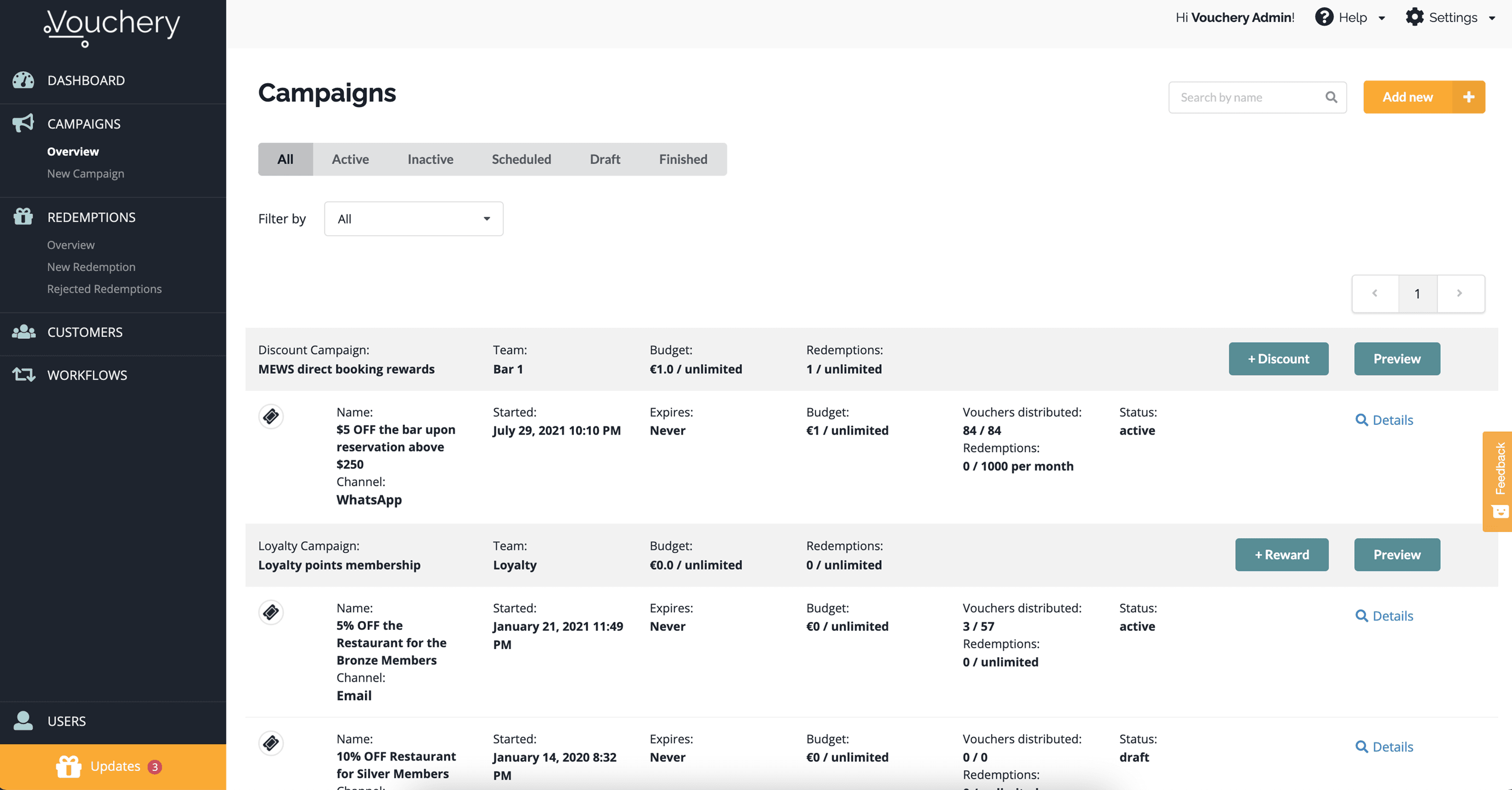Click the Workflows arrows icon
The width and height of the screenshot is (1512, 790).
click(24, 374)
